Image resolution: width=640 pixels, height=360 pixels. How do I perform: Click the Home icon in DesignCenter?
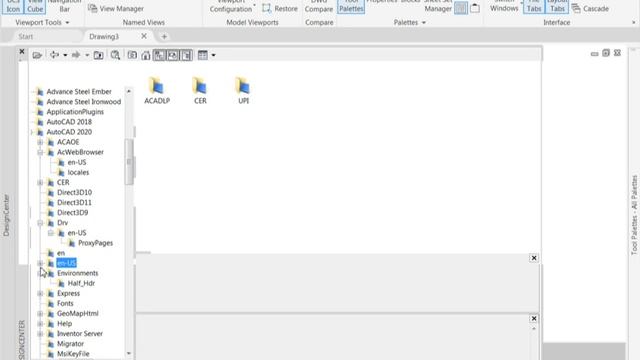[146, 55]
